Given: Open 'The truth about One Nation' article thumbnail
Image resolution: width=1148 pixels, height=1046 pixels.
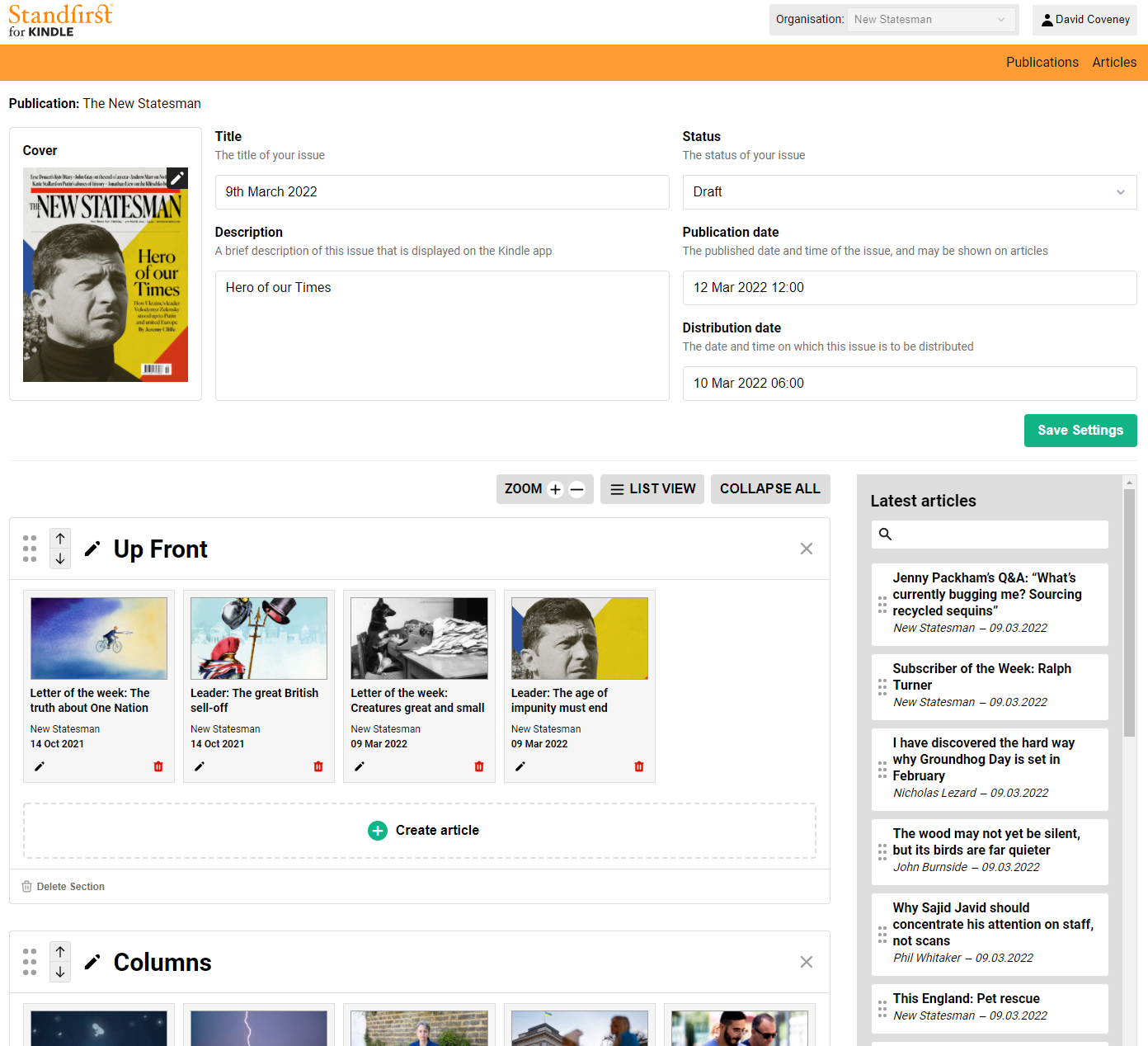Looking at the screenshot, I should [x=99, y=638].
